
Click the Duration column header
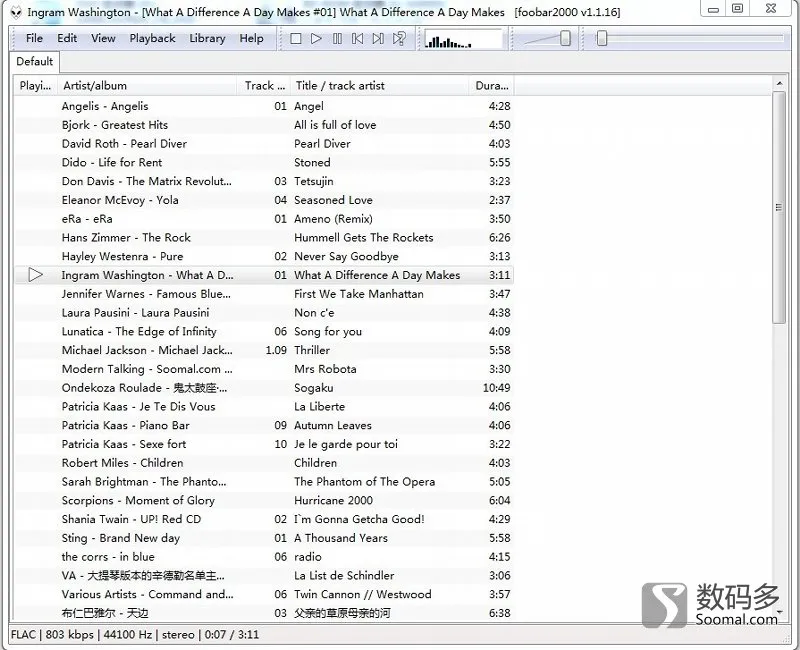[x=491, y=86]
